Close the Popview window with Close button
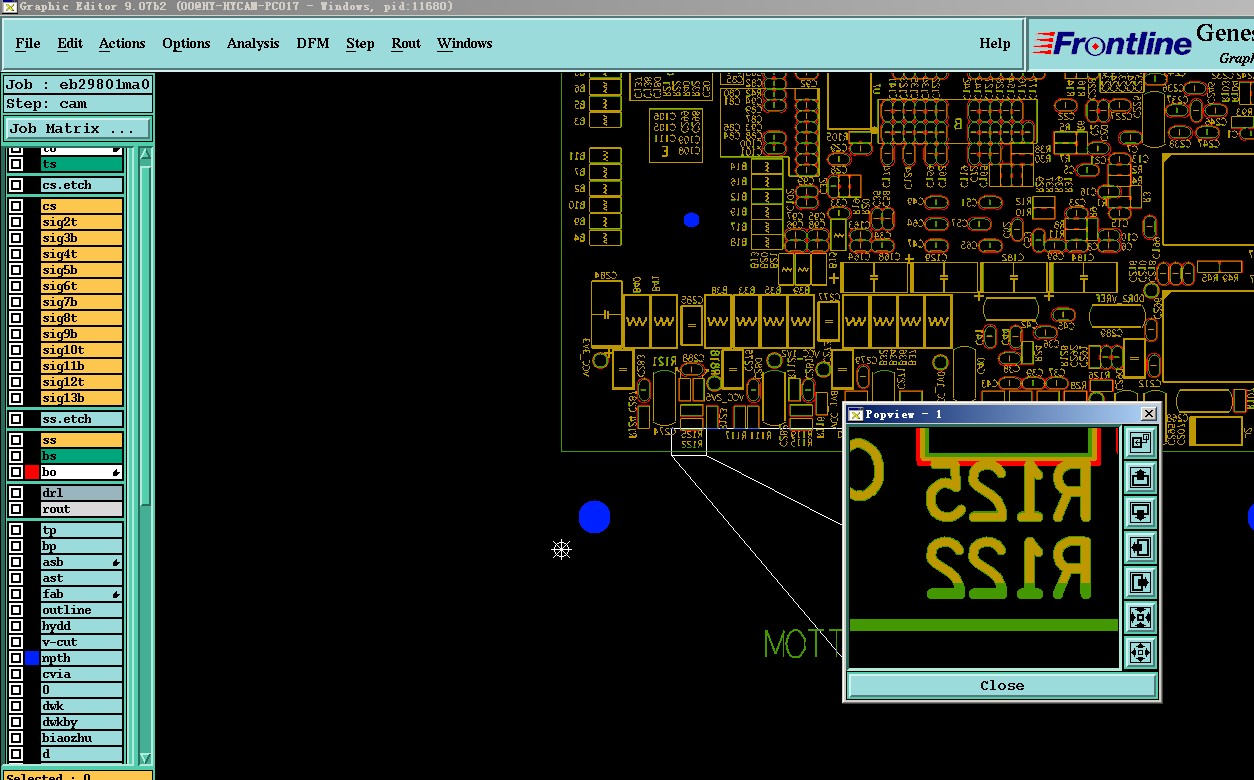 1002,685
